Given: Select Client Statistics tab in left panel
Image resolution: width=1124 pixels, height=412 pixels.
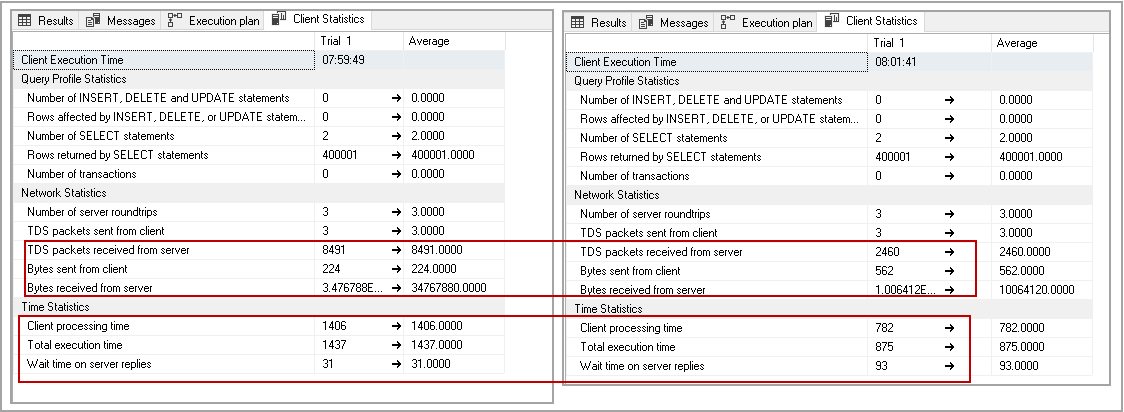Looking at the screenshot, I should pos(318,19).
